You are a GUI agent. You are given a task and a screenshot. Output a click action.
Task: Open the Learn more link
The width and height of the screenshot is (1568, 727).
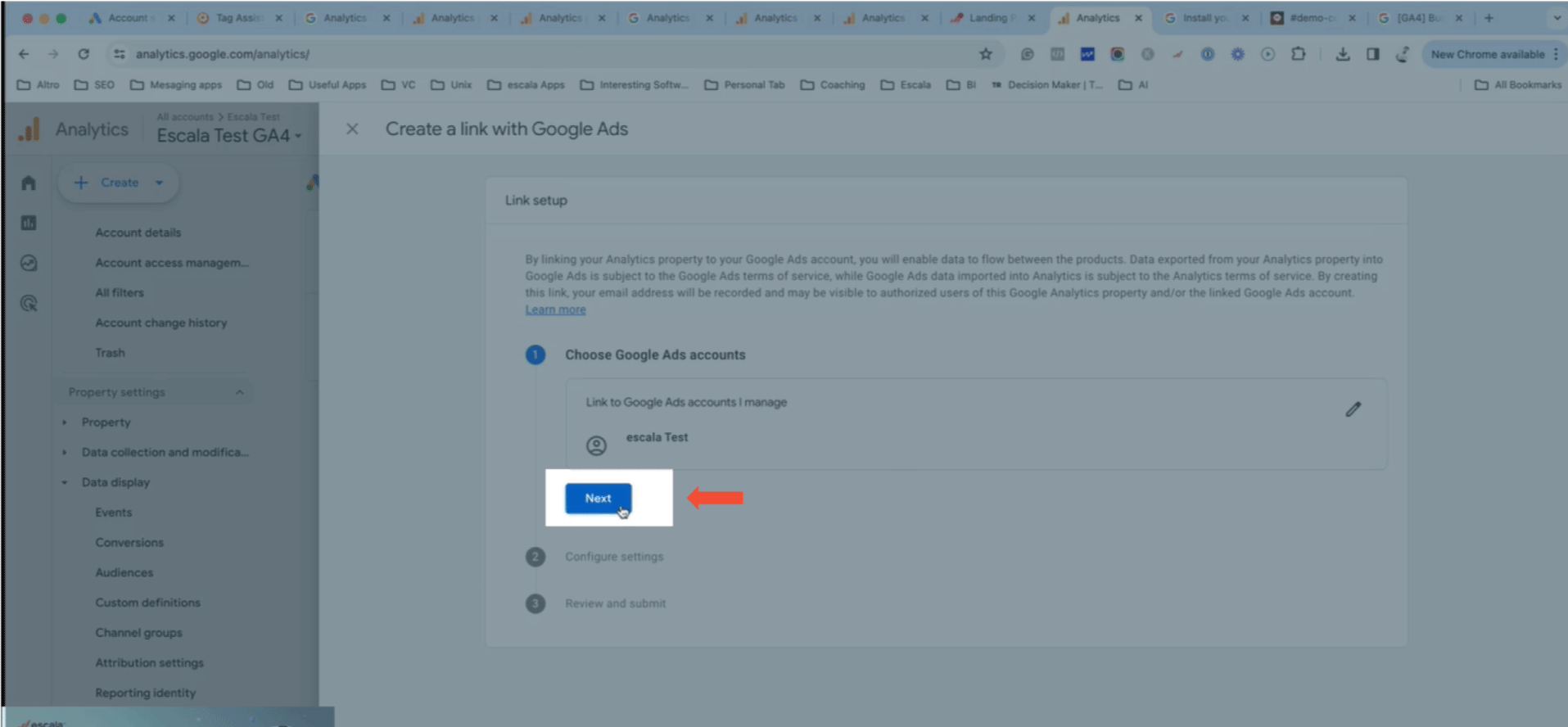[x=555, y=309]
